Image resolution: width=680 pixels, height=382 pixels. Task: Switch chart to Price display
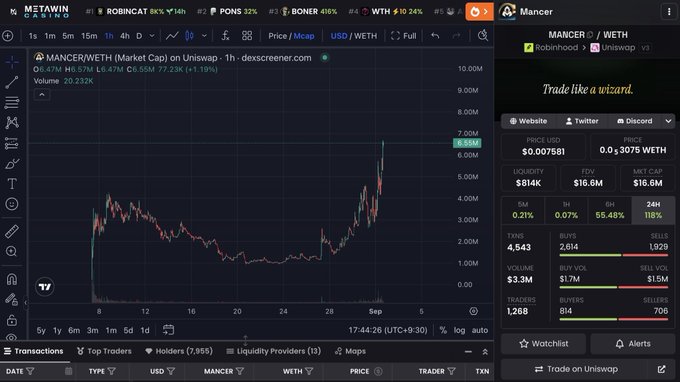[278, 36]
